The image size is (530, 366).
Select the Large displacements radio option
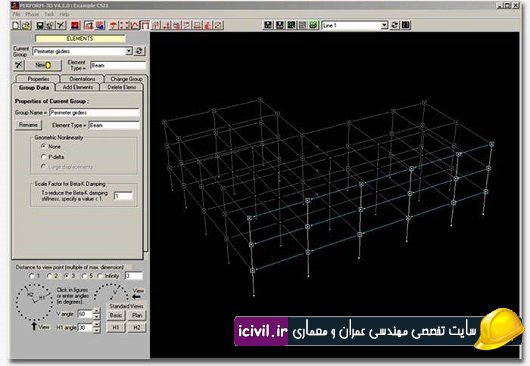(x=43, y=166)
